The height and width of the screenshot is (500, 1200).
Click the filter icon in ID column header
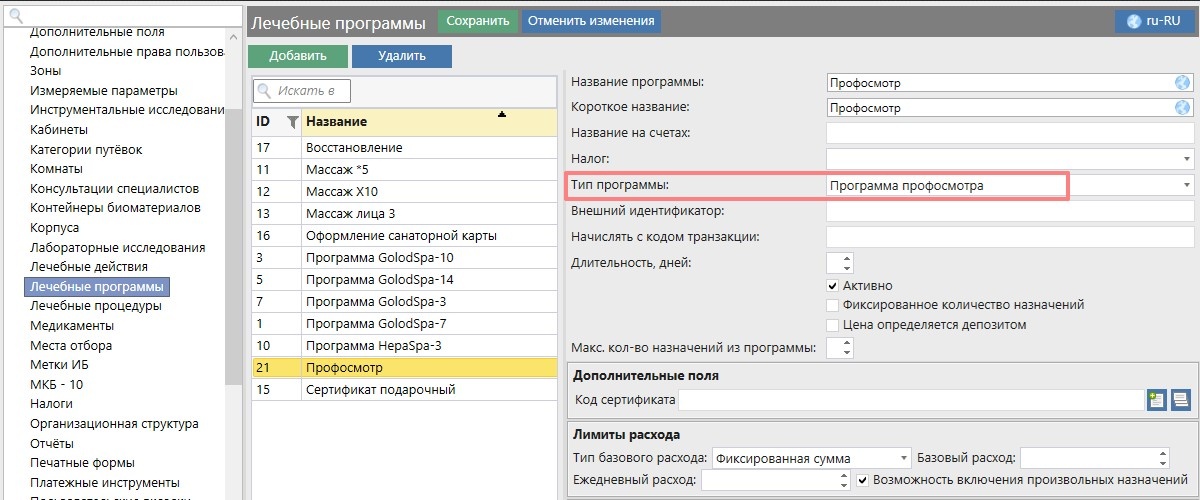(x=292, y=122)
